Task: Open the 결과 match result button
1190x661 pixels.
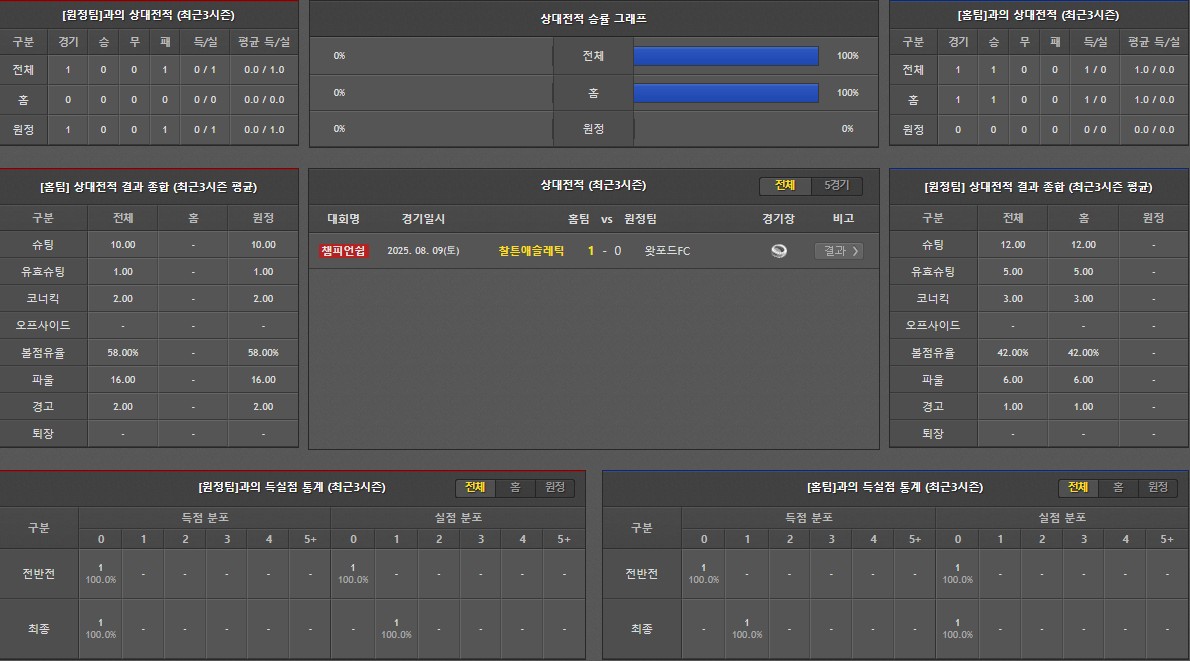Action: (837, 251)
